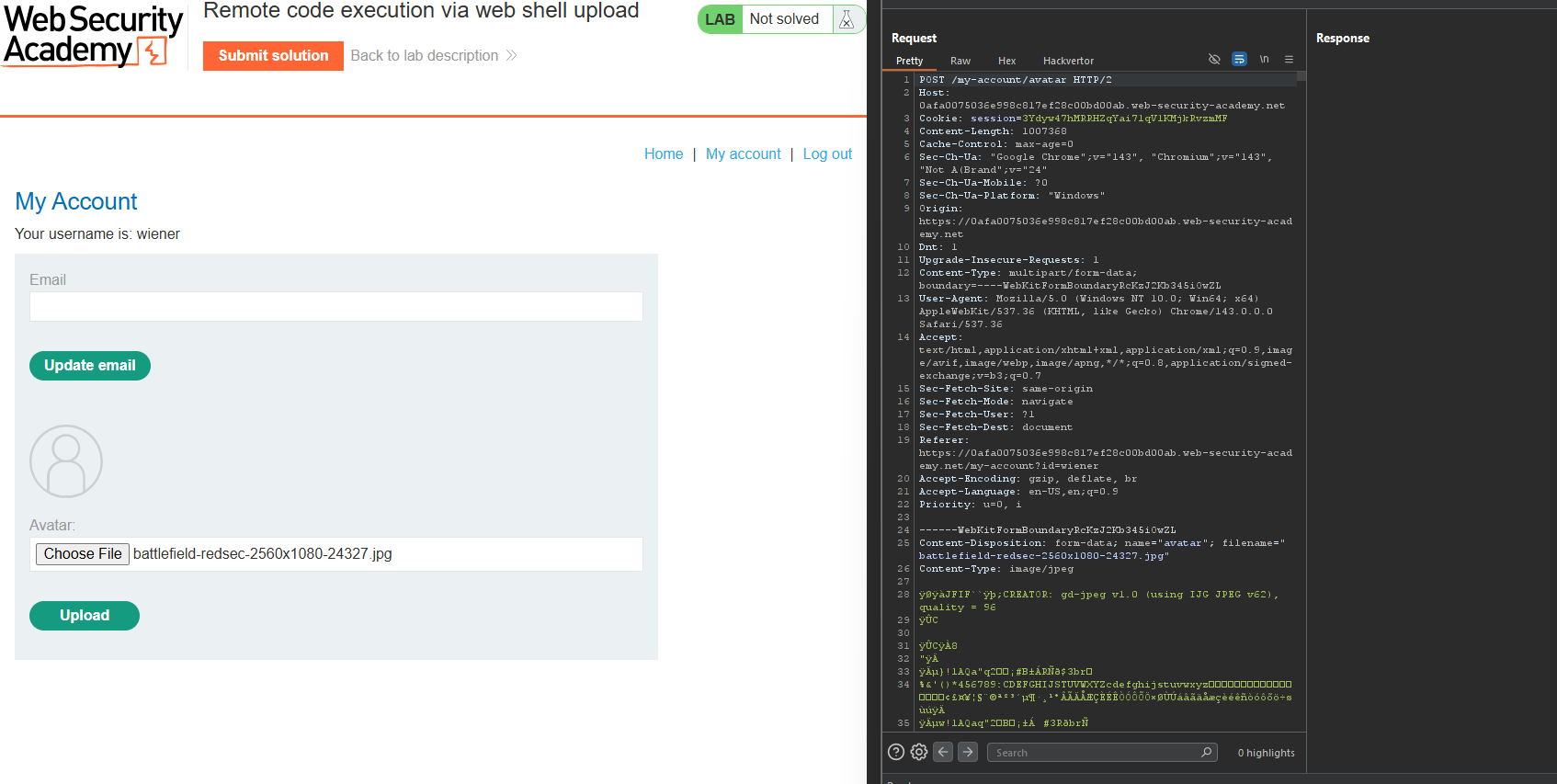Click the Update email button
Screen dimensions: 1557x784
[x=90, y=366]
